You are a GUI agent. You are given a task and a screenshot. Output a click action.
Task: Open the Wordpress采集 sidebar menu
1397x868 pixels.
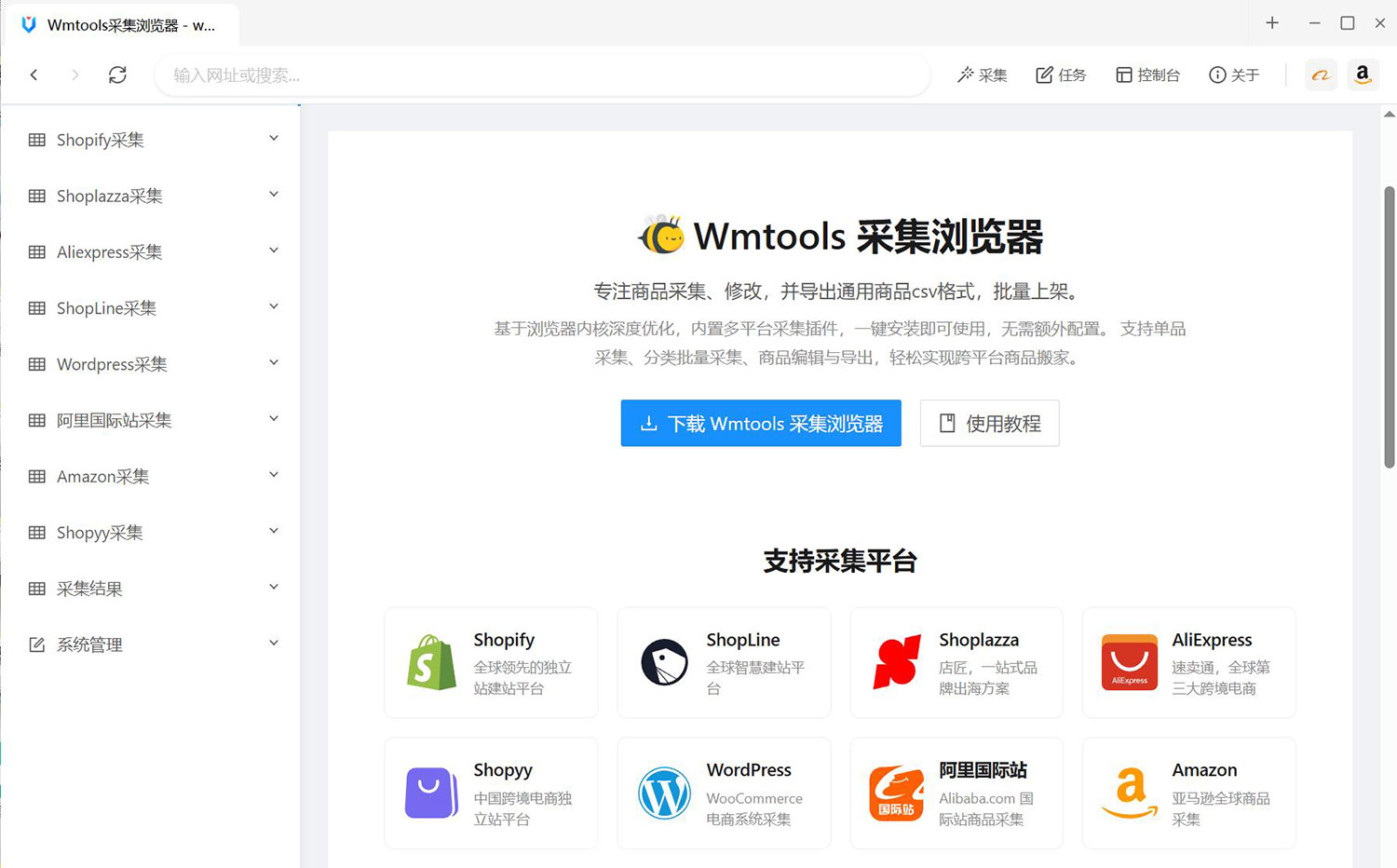pos(151,364)
